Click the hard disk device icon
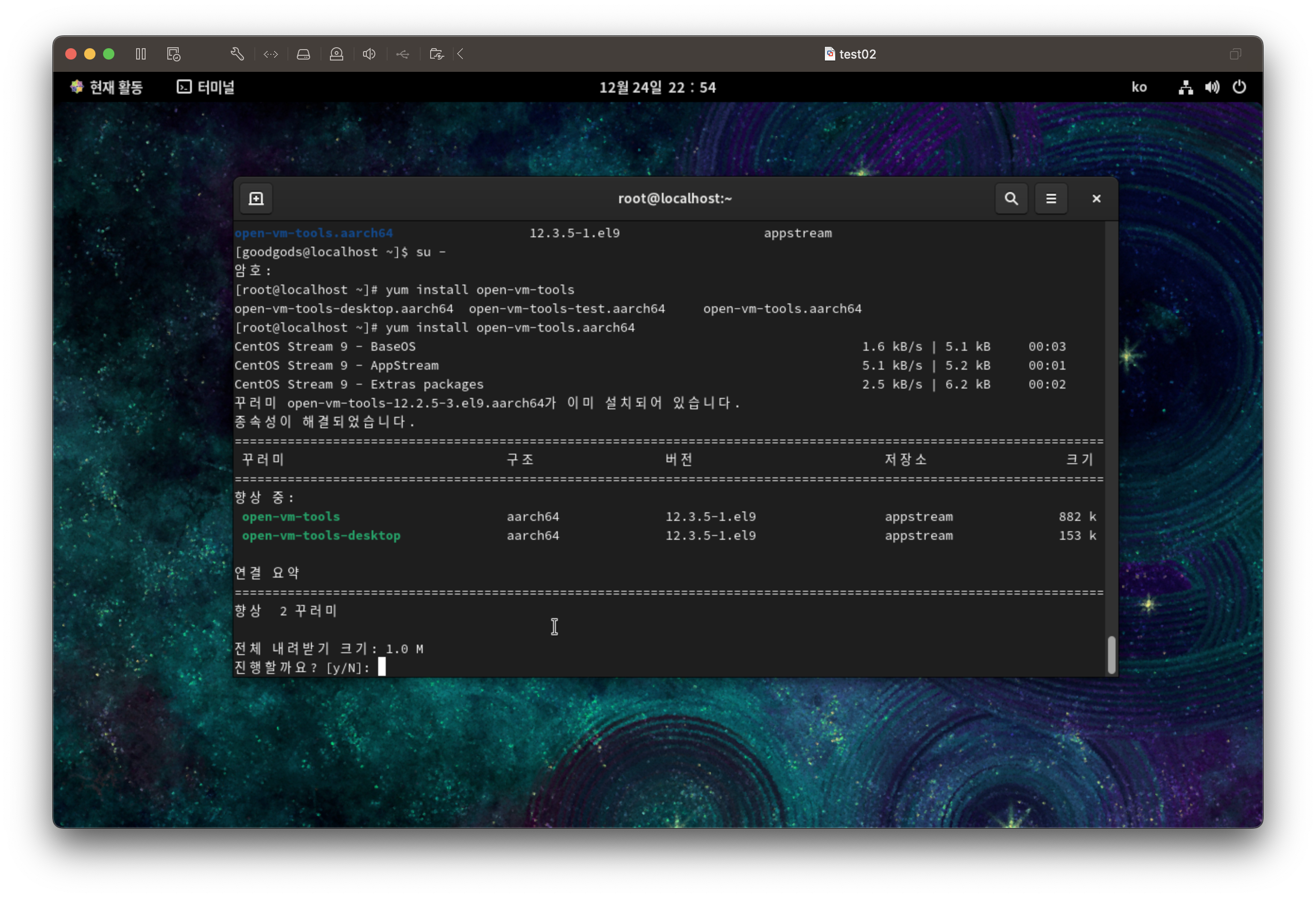 tap(303, 54)
